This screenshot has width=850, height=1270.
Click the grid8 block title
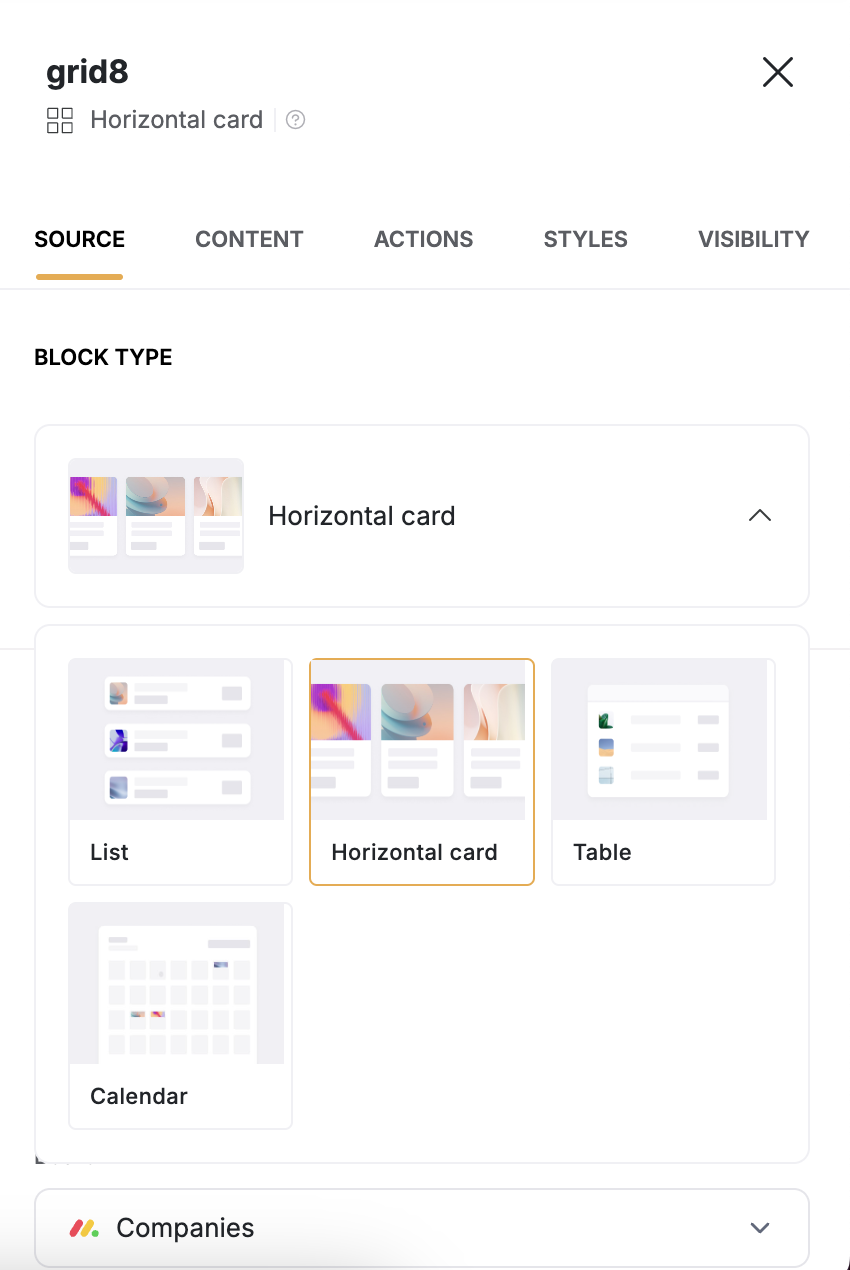tap(87, 72)
